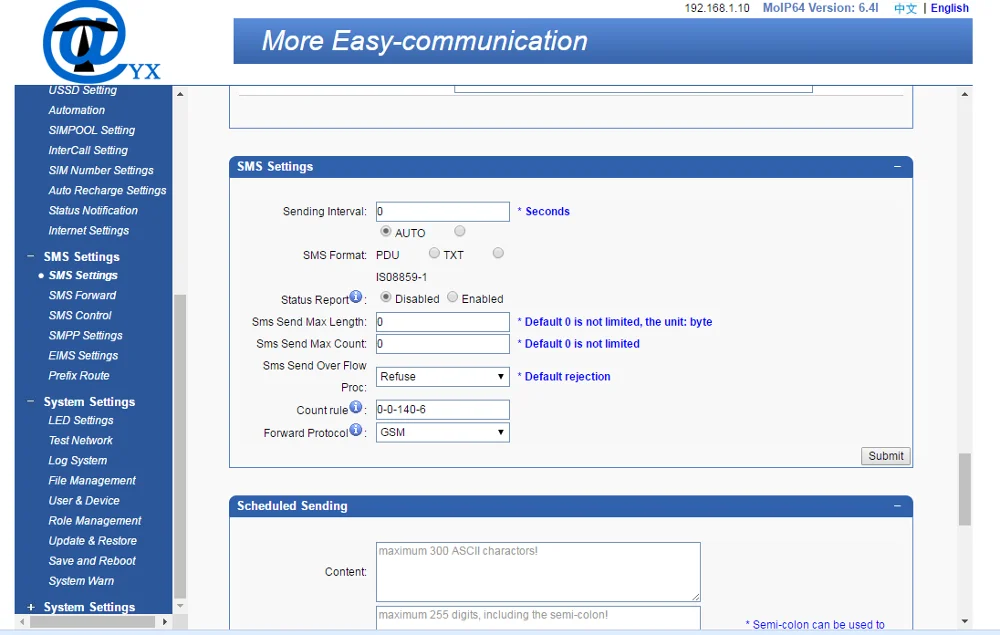Open SIMPOOL Setting in the sidebar

point(92,130)
